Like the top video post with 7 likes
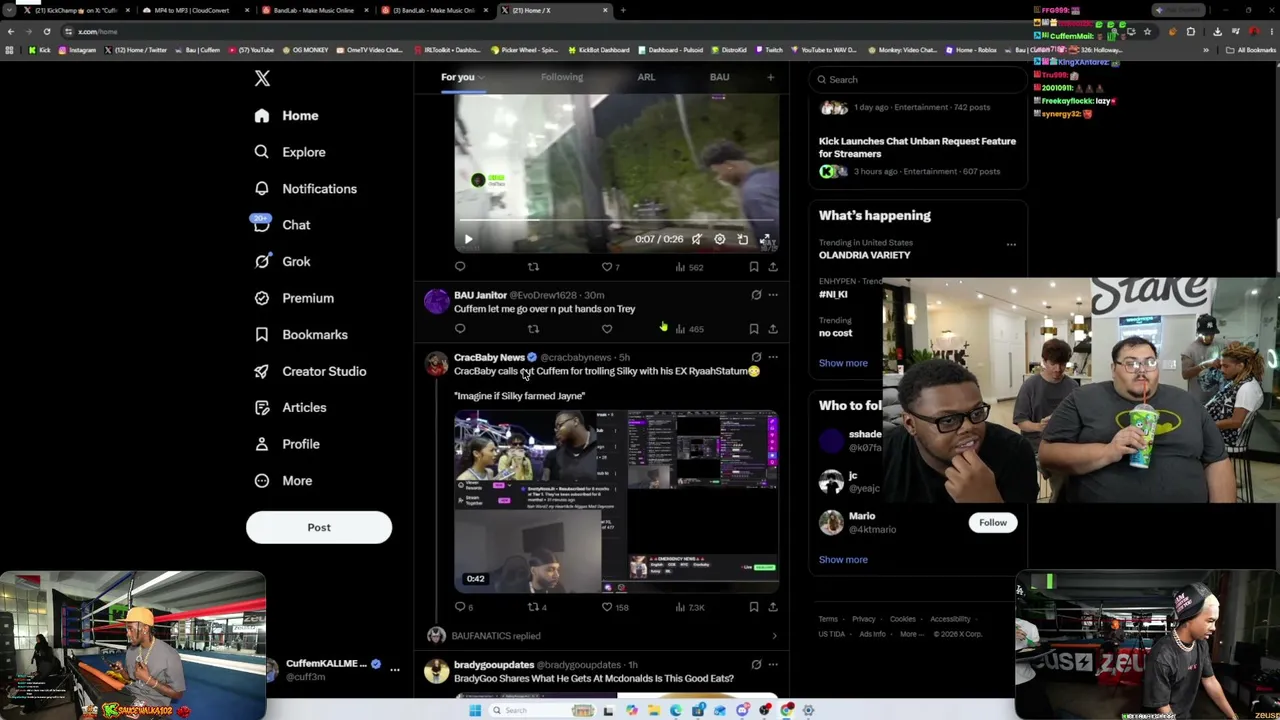This screenshot has width=1280, height=720. [610, 267]
